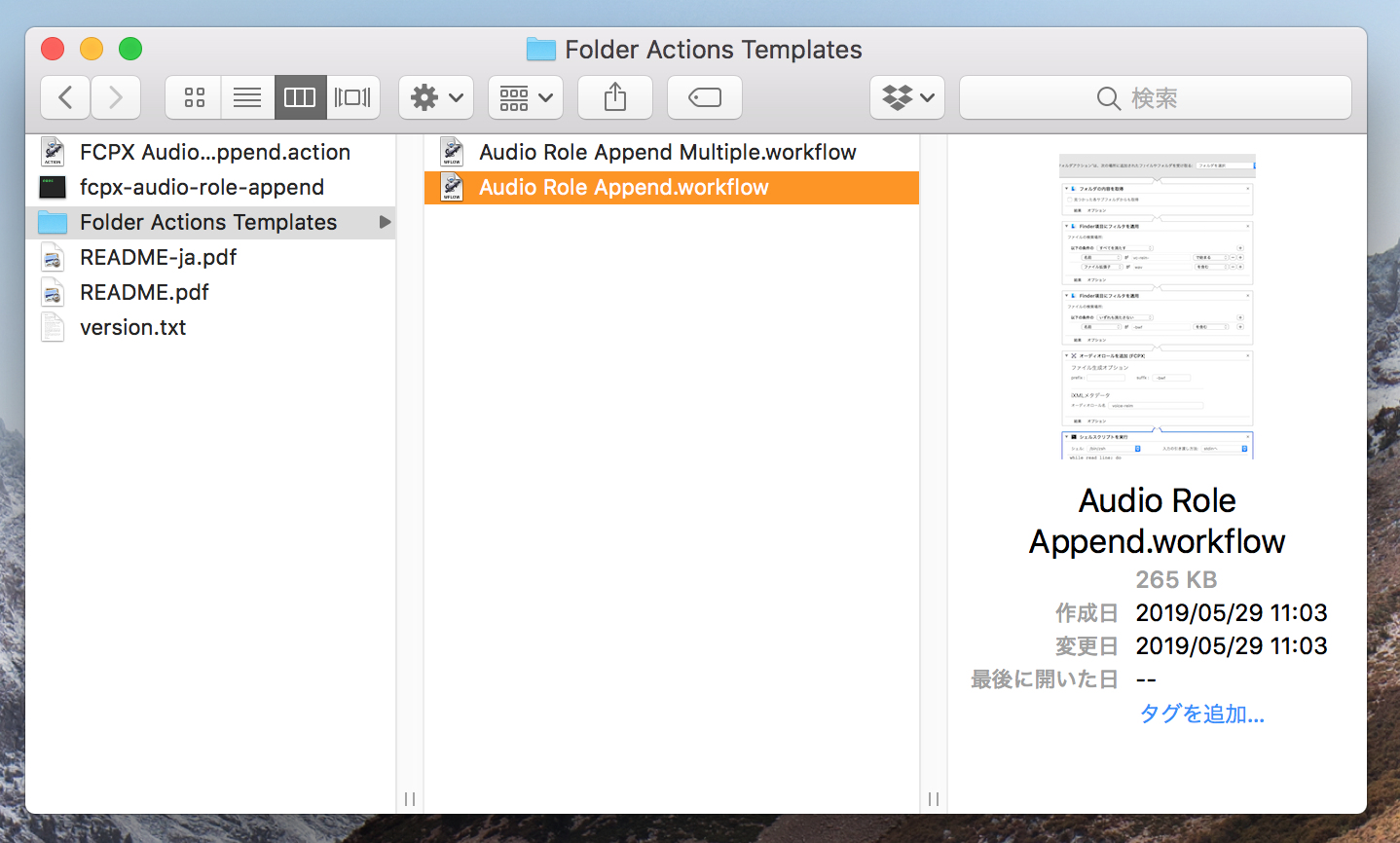Click the 作成日 value 2019/05/29 11:03
Screen dimensions: 1400x843
coord(1232,613)
